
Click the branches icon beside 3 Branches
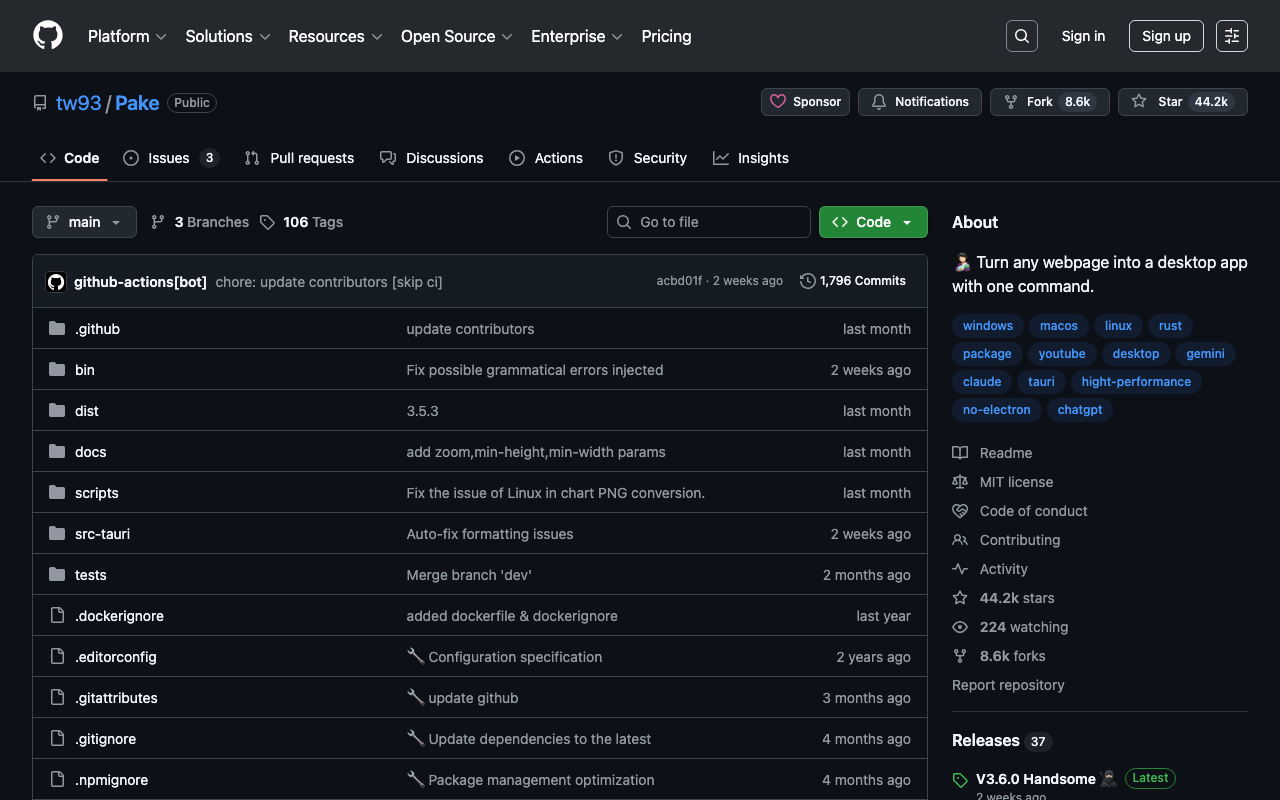(158, 222)
